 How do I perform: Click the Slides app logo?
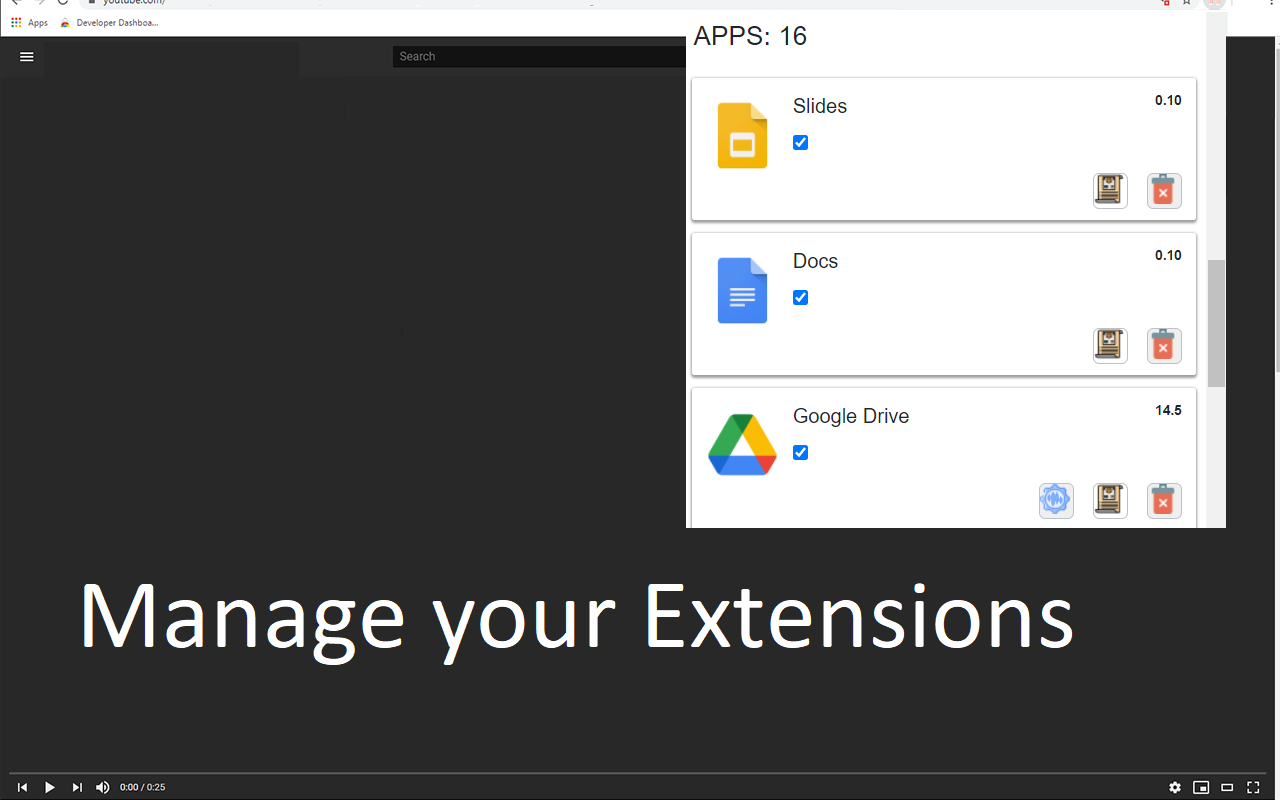click(742, 135)
